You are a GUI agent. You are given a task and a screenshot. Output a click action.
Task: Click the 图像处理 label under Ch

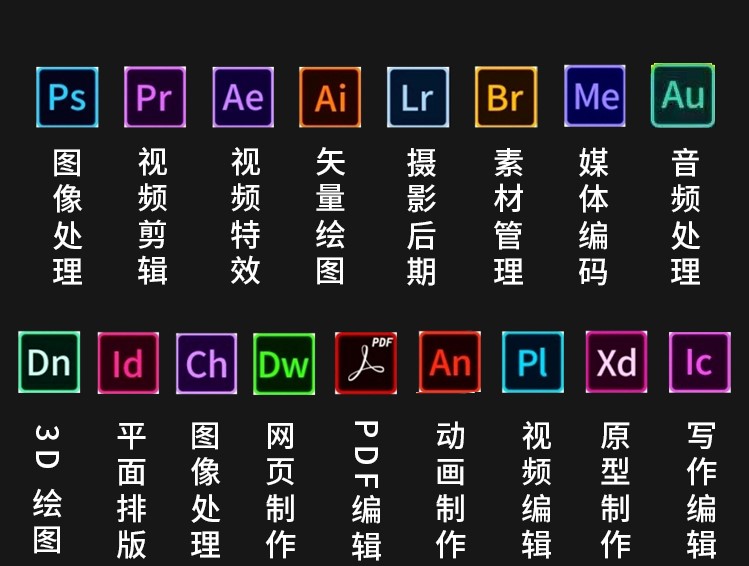pyautogui.click(x=205, y=490)
